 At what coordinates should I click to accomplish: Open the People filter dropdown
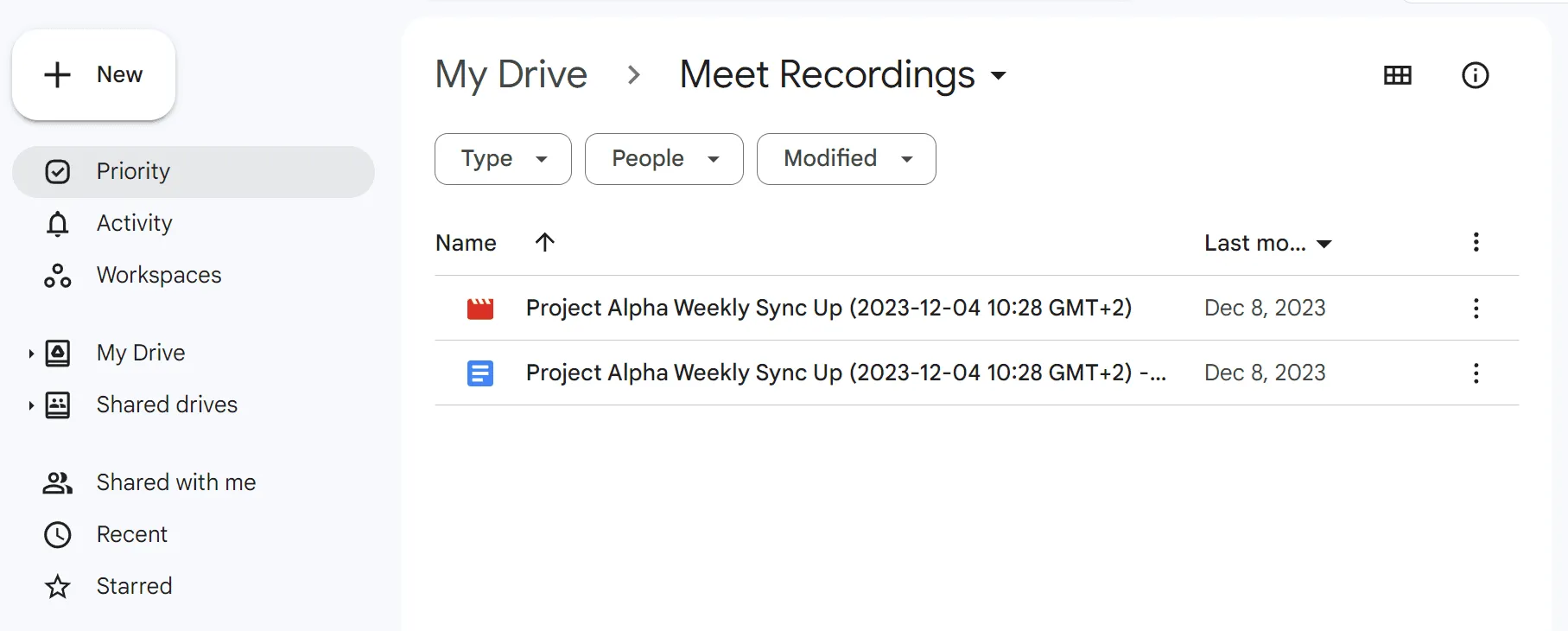[x=664, y=159]
